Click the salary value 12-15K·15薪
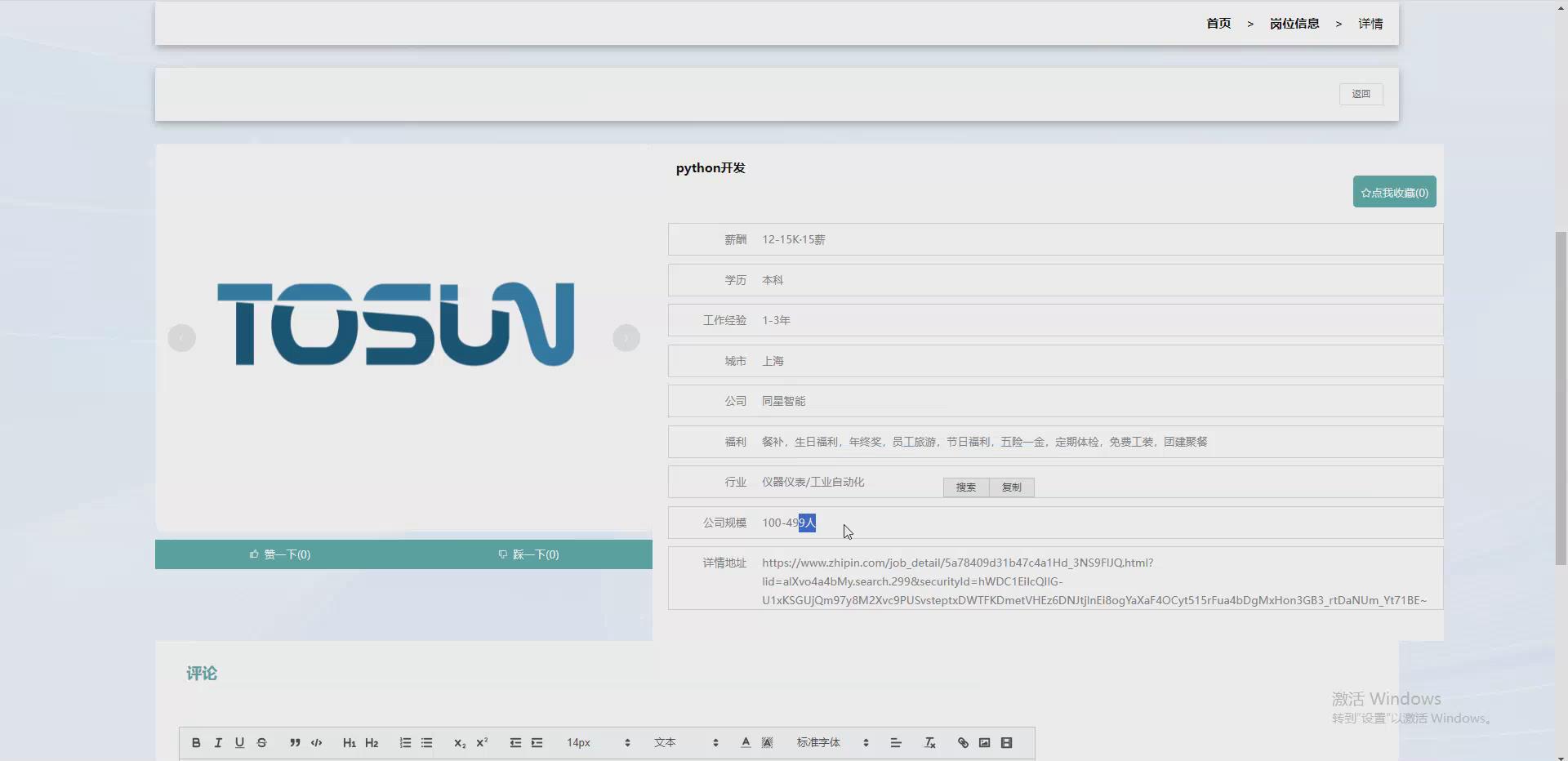Viewport: 1568px width, 761px height. [x=794, y=240]
